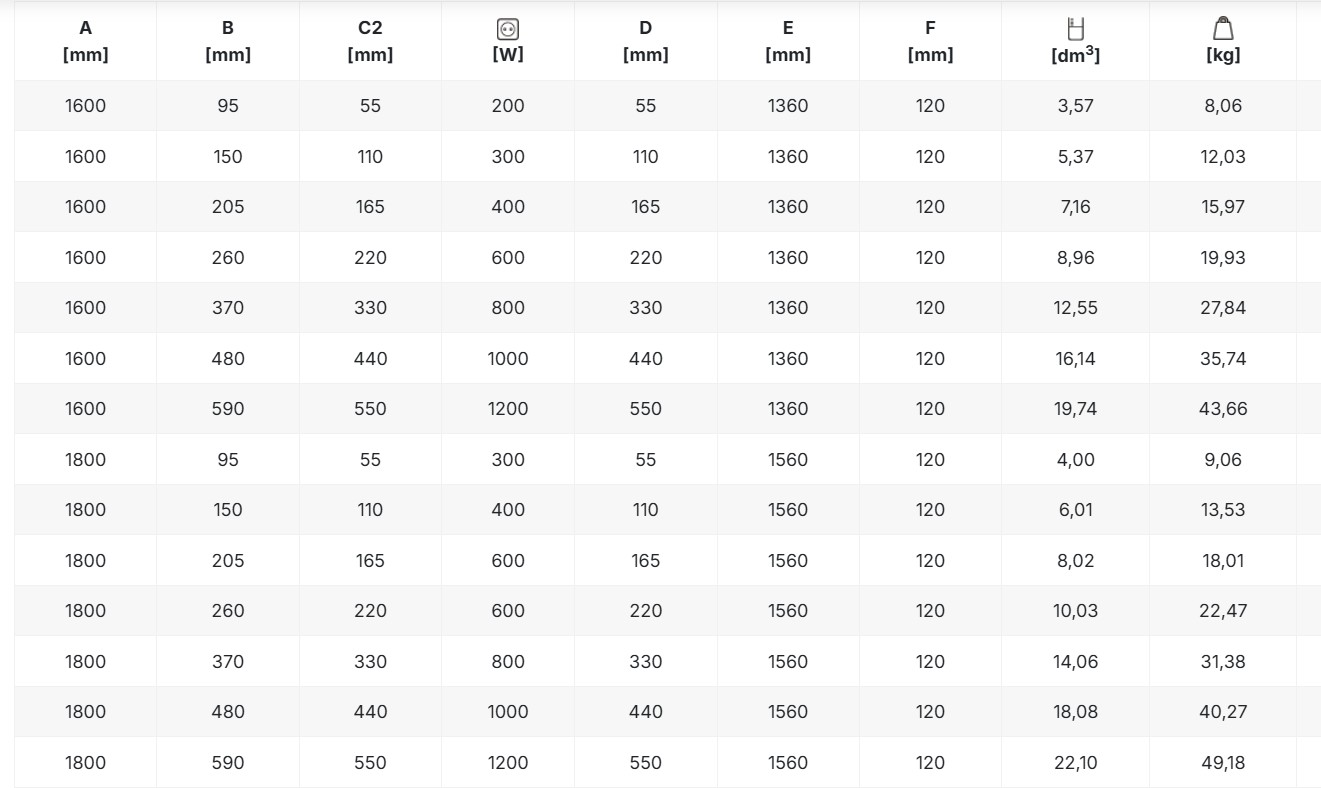Screen dimensions: 1321x788
Task: Select the A [mm] column header
Action: (85, 42)
